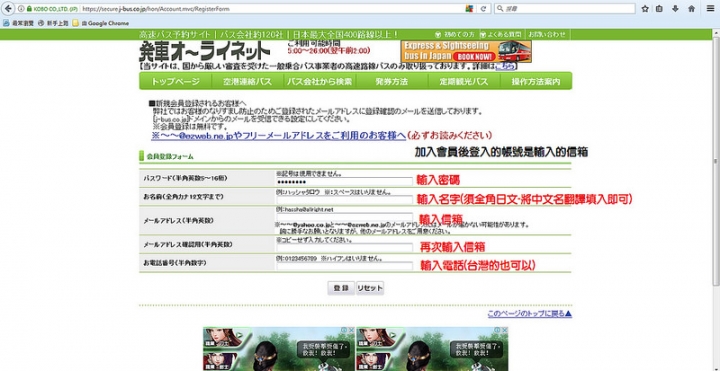Open the 操作方法案内 menu tab
Image resolution: width=720 pixels, height=371 pixels.
pyautogui.click(x=536, y=82)
